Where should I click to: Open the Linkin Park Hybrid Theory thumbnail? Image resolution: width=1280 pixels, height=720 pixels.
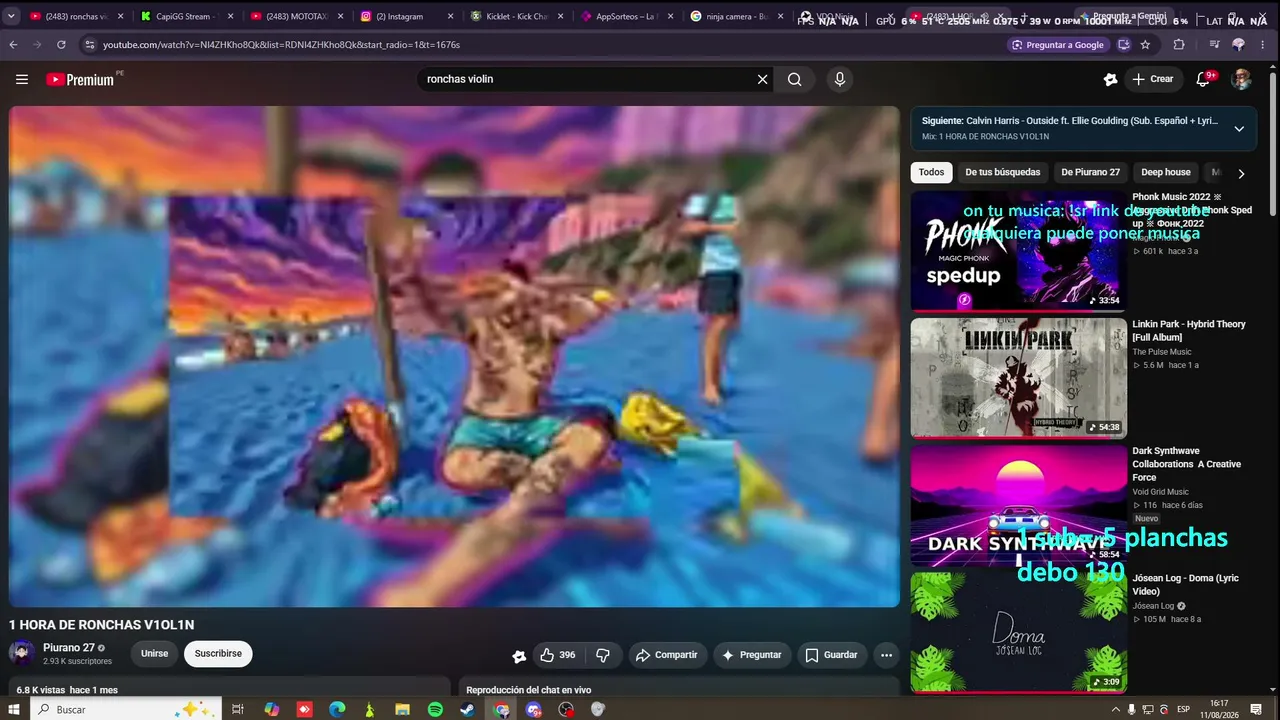pyautogui.click(x=1018, y=377)
